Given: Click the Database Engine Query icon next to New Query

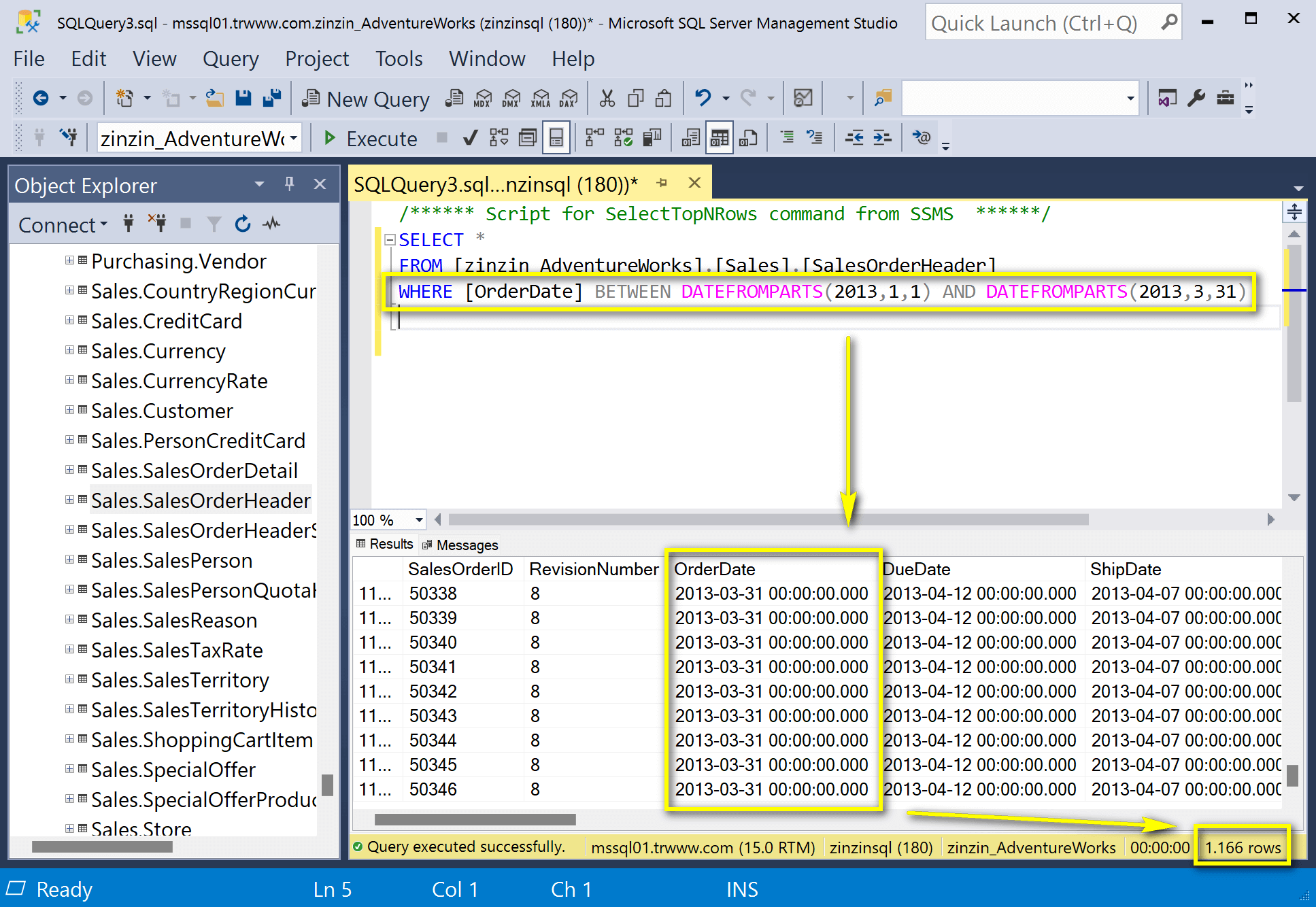Looking at the screenshot, I should [x=454, y=99].
